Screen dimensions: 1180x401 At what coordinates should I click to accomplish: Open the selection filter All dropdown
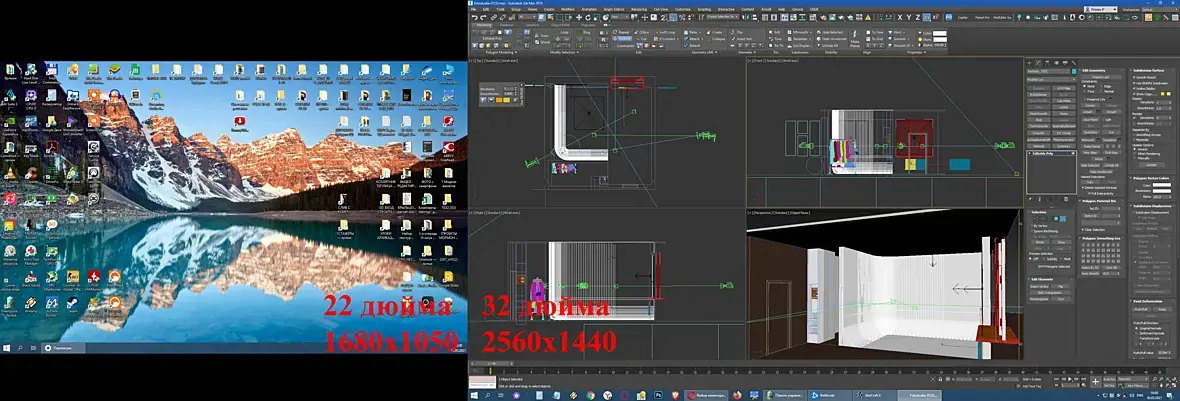click(528, 17)
